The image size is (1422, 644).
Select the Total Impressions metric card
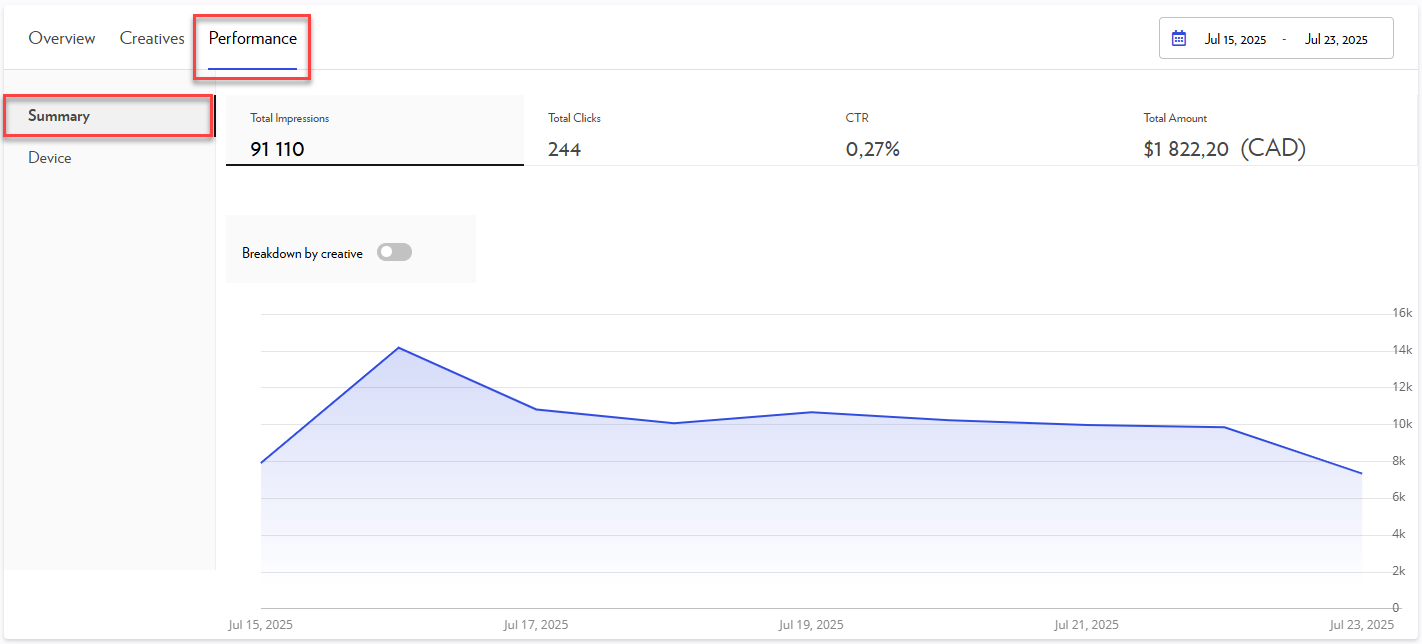(x=374, y=134)
